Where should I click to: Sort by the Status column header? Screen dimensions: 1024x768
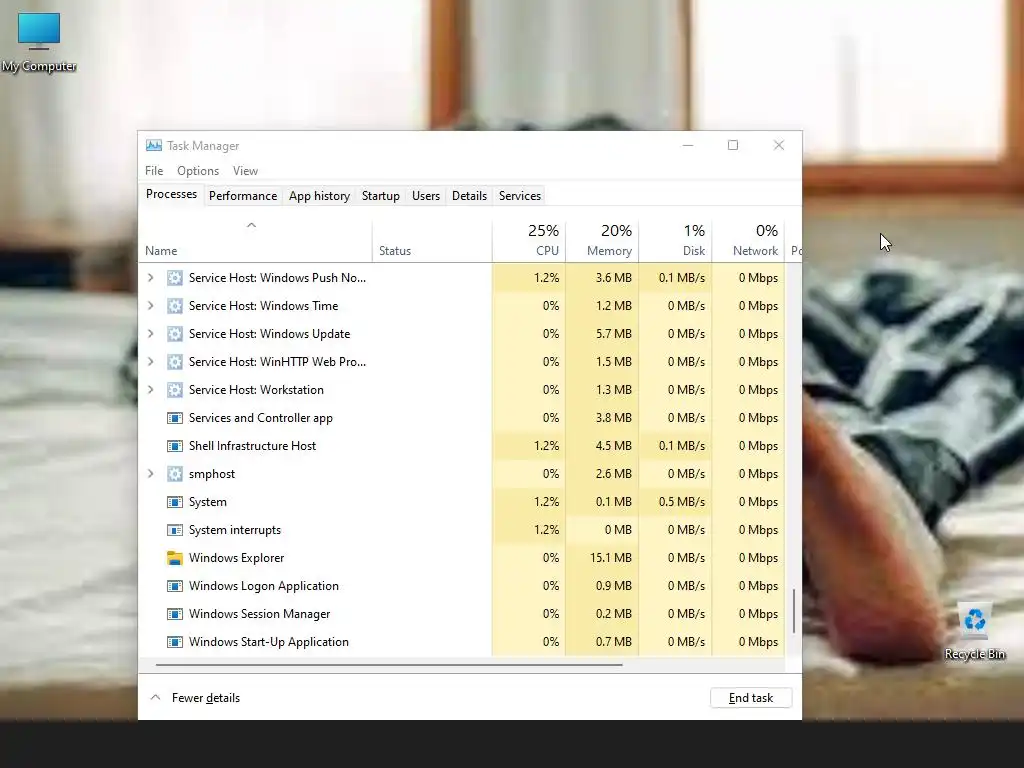pos(432,242)
